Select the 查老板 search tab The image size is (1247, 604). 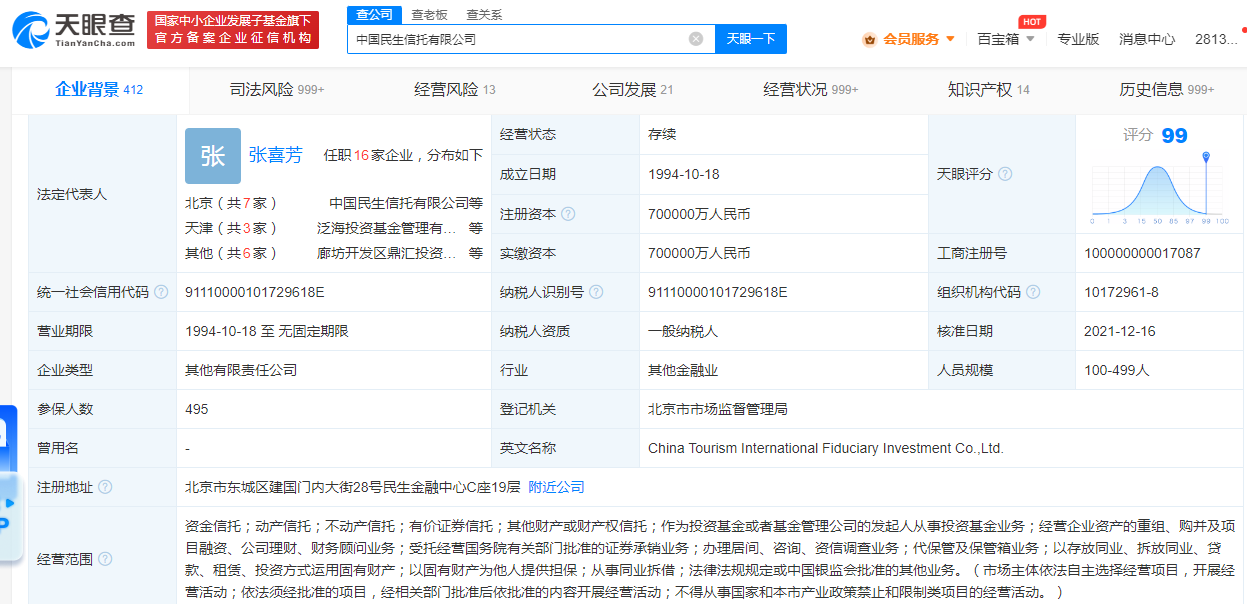429,15
